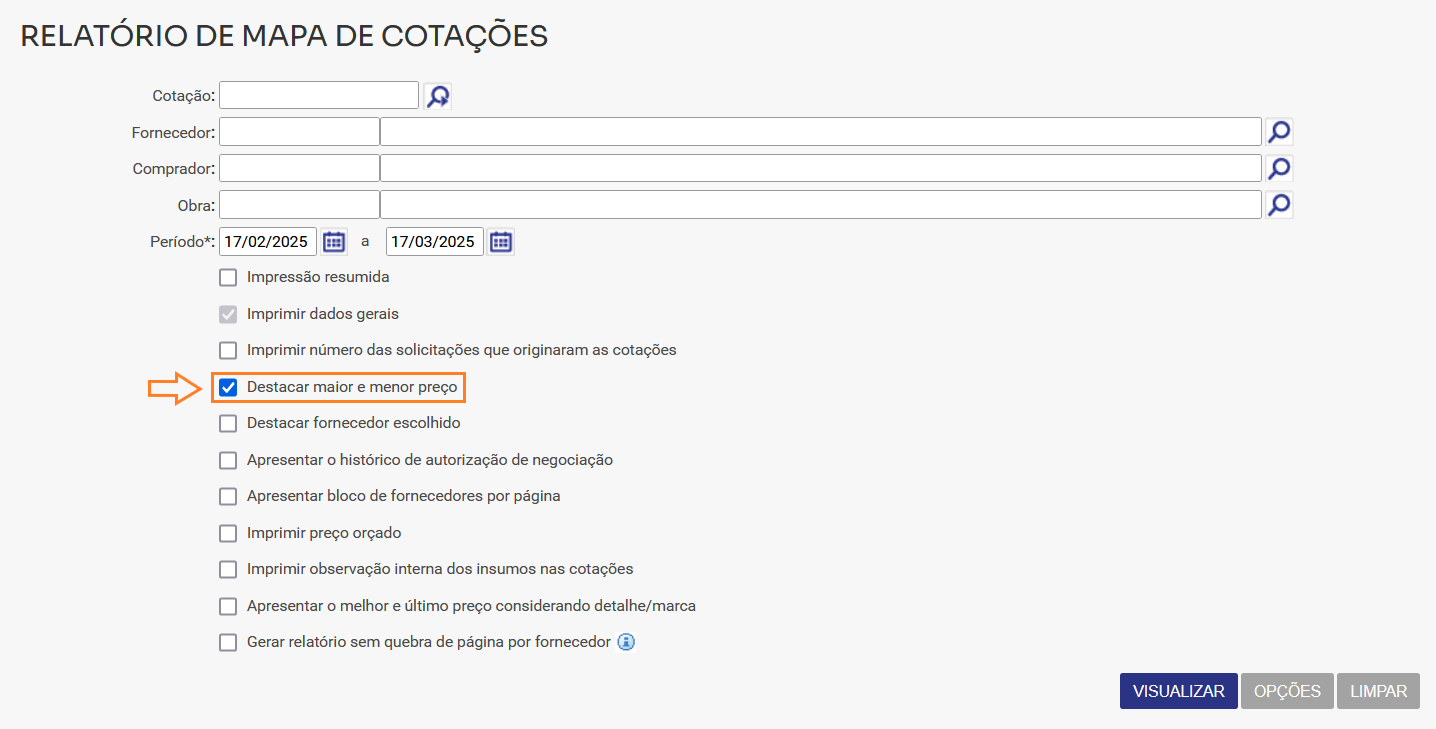Select the end date field 17/03/2025
The width and height of the screenshot is (1436, 729).
(x=435, y=241)
